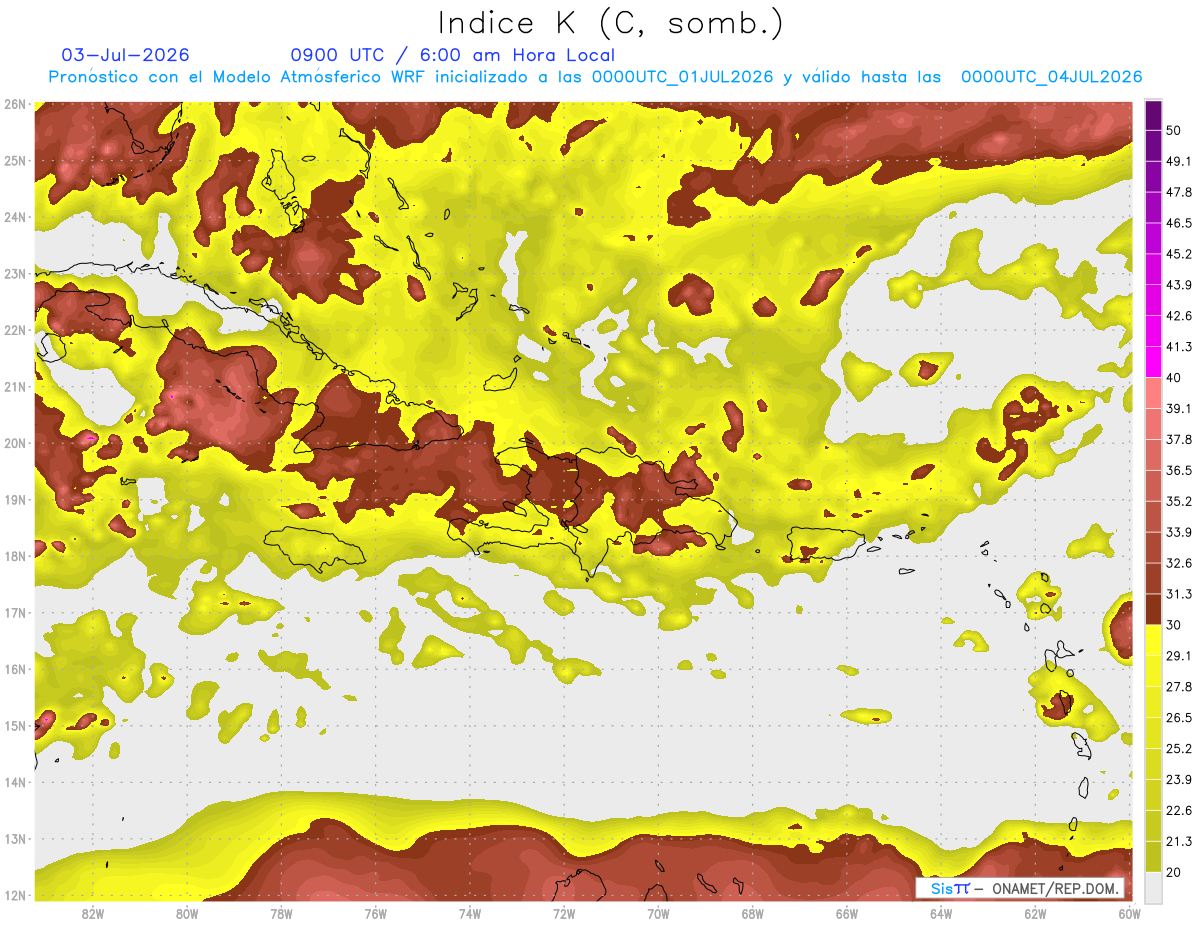1200x927 pixels.
Task: Click the '12N' latitude axis label
Action: (14, 895)
